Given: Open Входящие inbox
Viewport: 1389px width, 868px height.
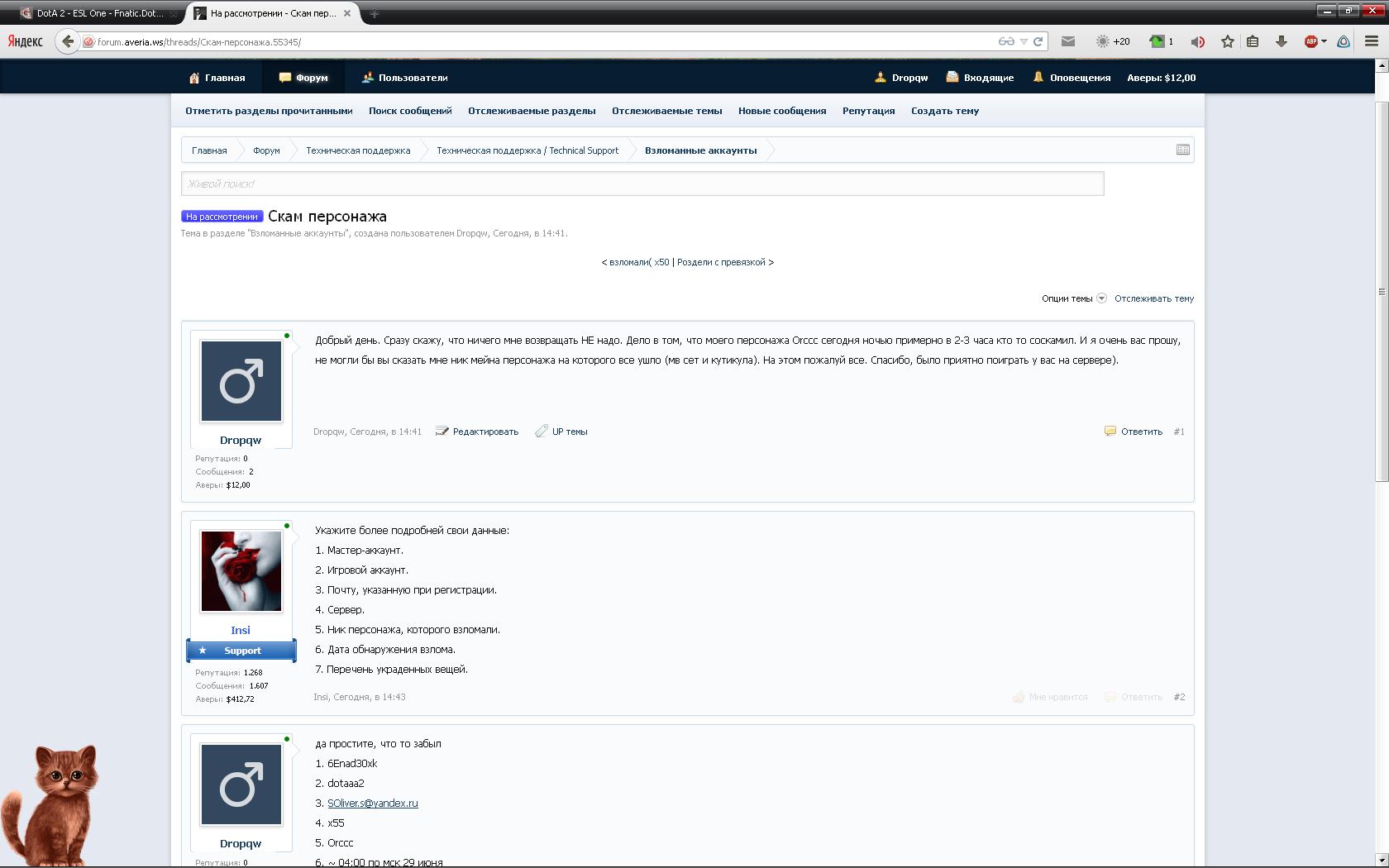Looking at the screenshot, I should [x=980, y=78].
